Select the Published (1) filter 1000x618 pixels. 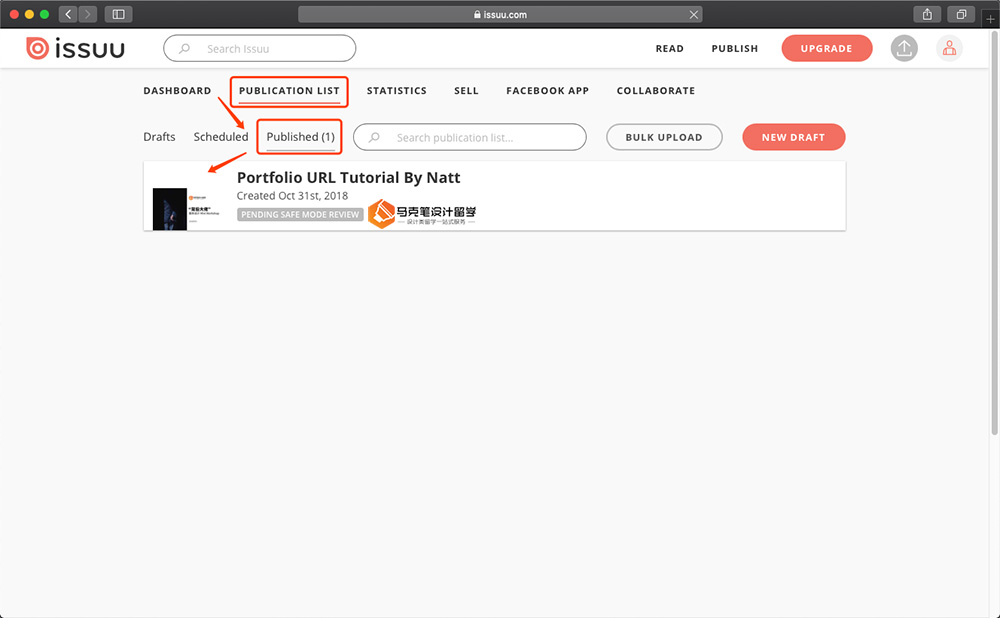pos(300,136)
